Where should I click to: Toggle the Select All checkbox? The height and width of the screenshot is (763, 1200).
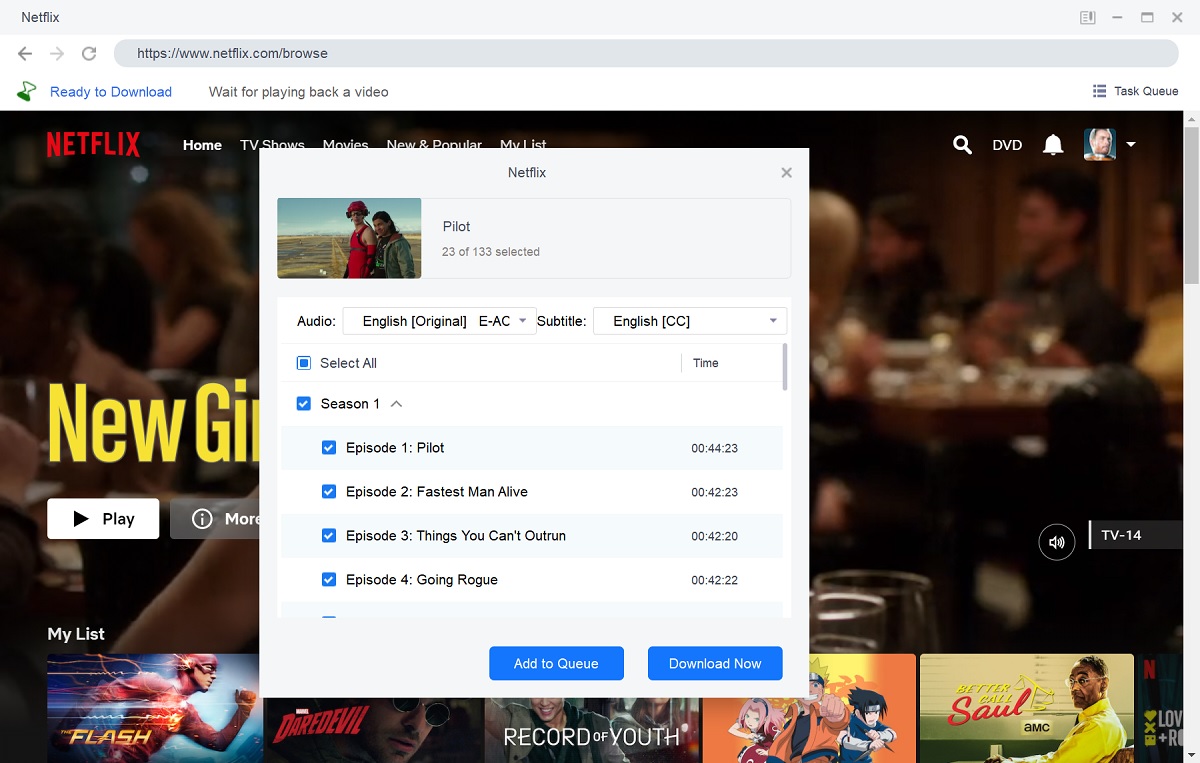pyautogui.click(x=304, y=363)
